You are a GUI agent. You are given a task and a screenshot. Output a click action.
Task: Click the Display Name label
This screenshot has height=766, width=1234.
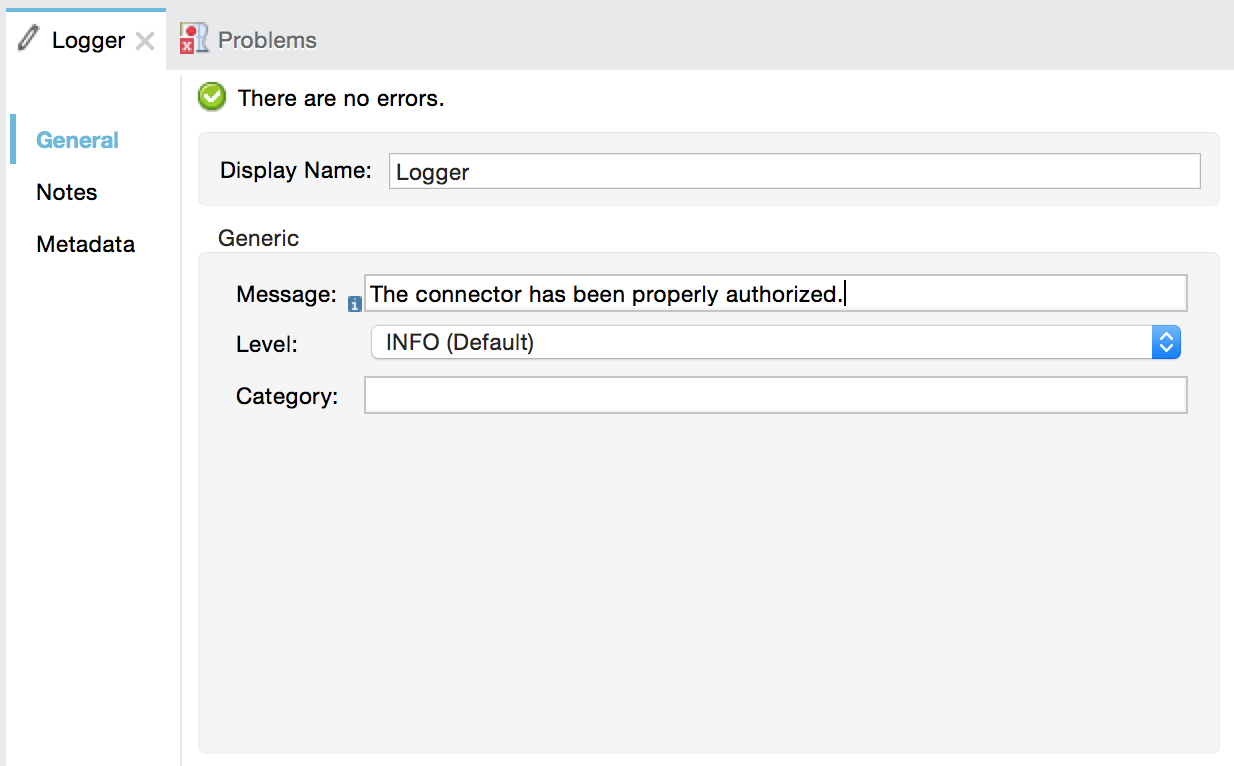[x=295, y=170]
